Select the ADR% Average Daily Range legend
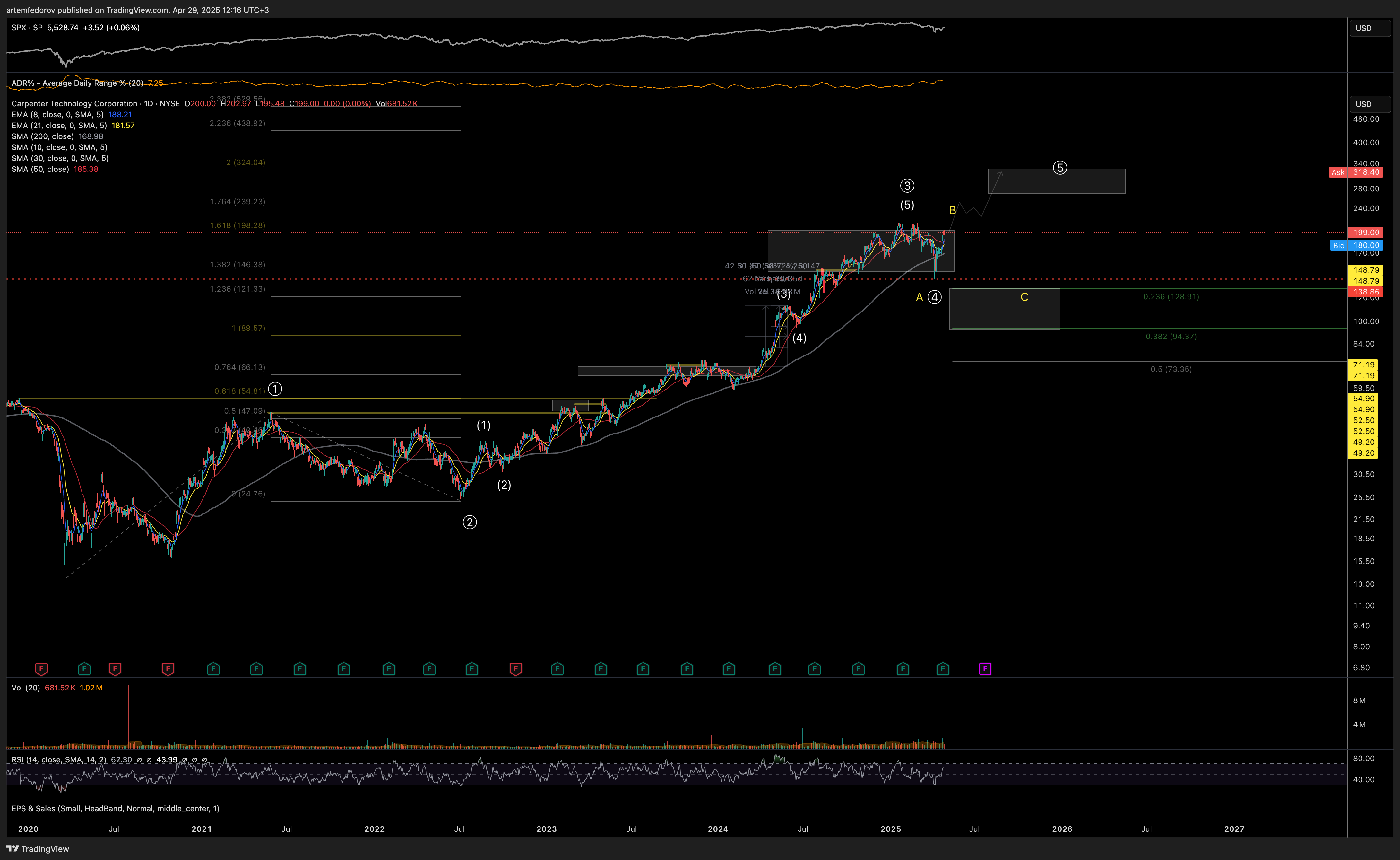1400x860 pixels. 77,83
